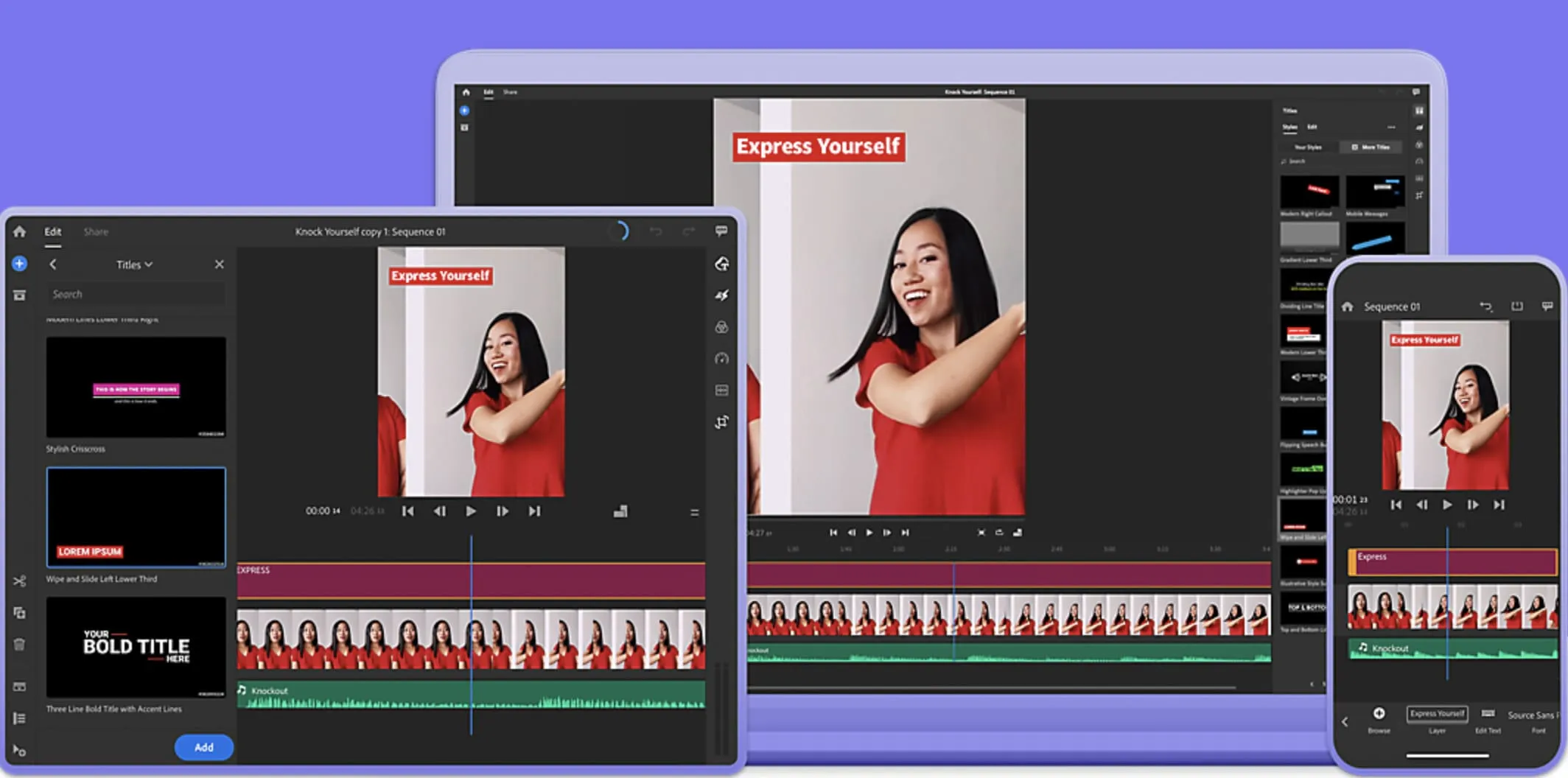Jump to start on tablet playback controls

coord(408,511)
